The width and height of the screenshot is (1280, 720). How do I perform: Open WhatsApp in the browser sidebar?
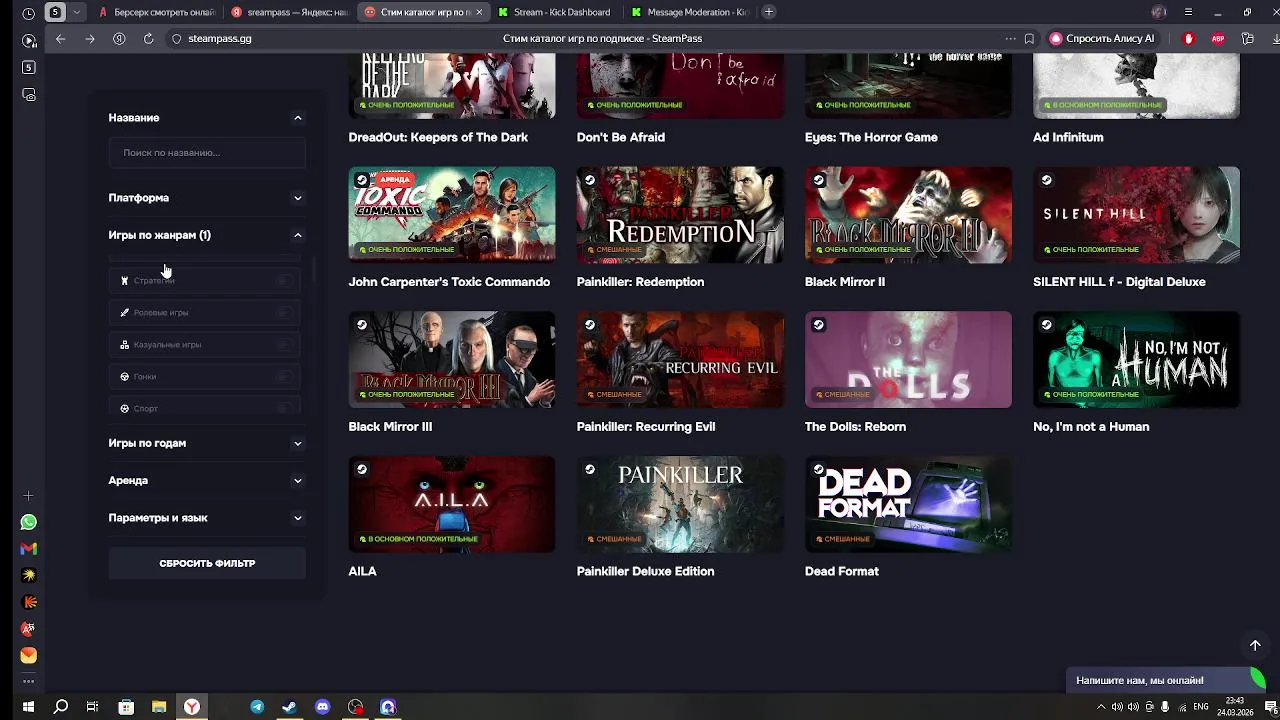point(29,522)
